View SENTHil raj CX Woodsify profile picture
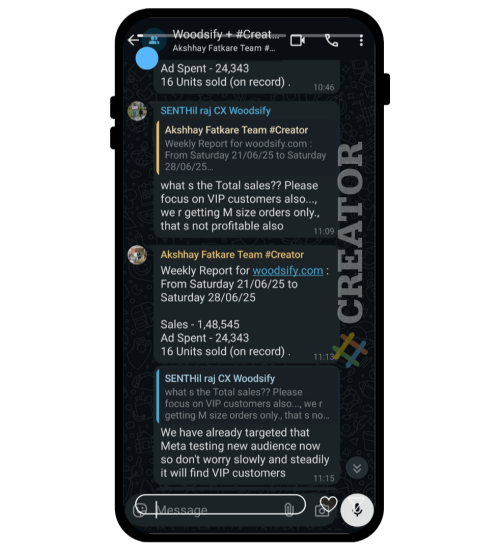The width and height of the screenshot is (500, 550). point(137,111)
